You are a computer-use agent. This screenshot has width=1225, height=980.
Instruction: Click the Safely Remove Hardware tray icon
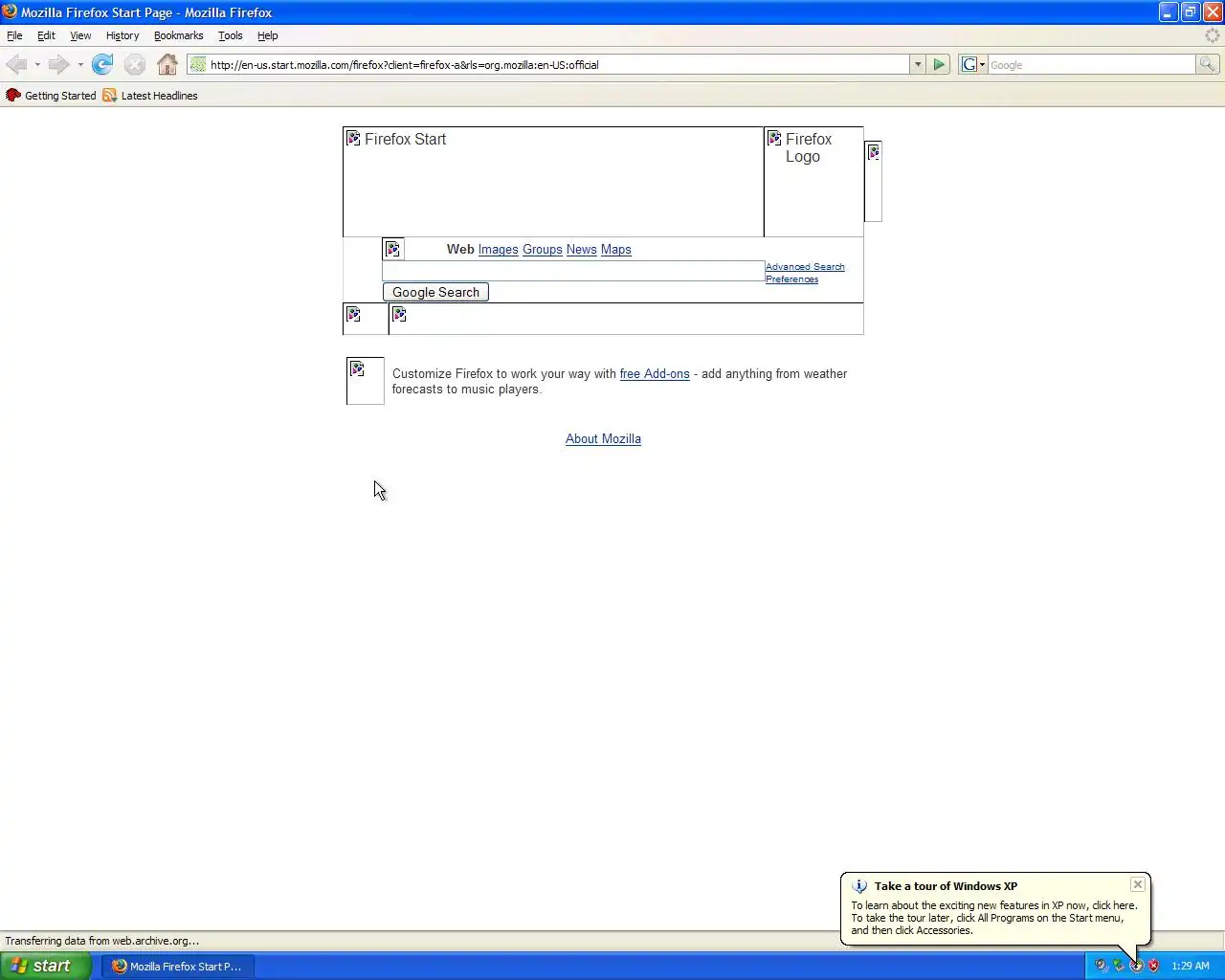click(1119, 966)
